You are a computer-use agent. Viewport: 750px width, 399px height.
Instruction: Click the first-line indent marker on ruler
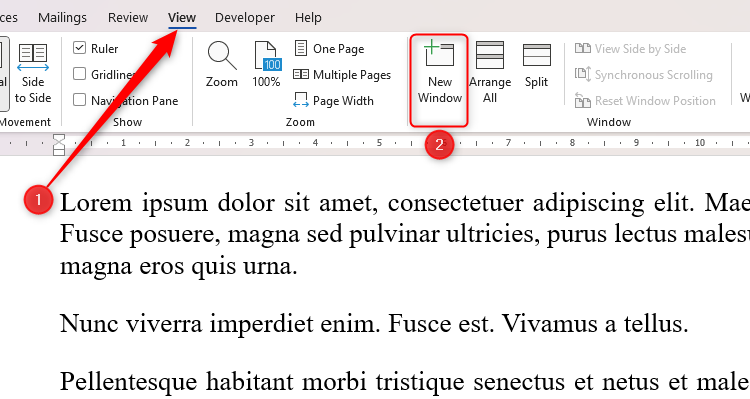[59, 139]
